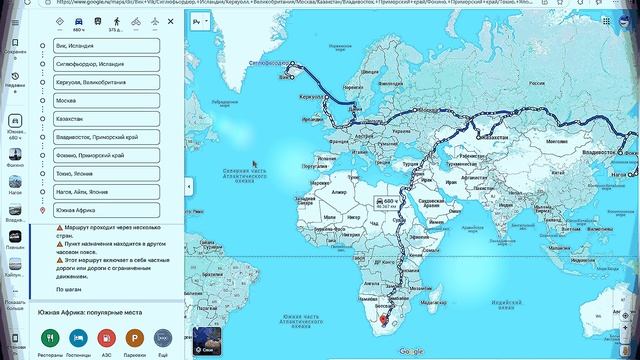Screen dimensions: 640x360
Task: Edit the Токио, Япония waypoint field
Action: [x=106, y=173]
